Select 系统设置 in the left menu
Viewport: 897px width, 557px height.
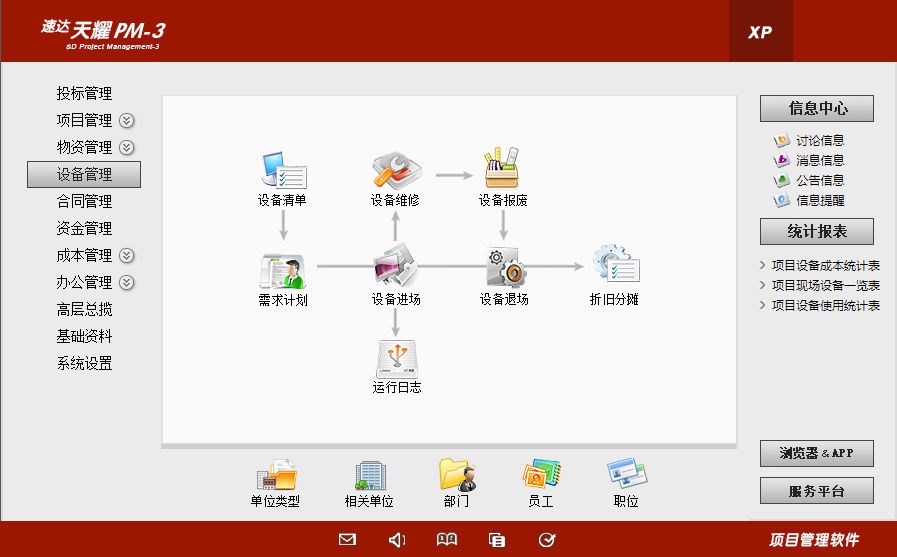(x=84, y=364)
